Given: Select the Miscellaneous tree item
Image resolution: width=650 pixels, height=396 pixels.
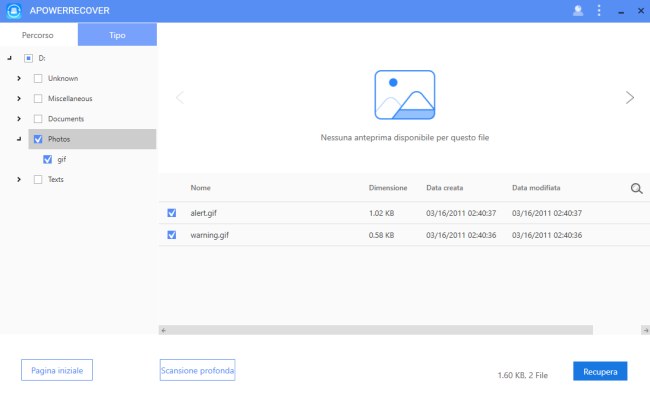Looking at the screenshot, I should (x=70, y=99).
